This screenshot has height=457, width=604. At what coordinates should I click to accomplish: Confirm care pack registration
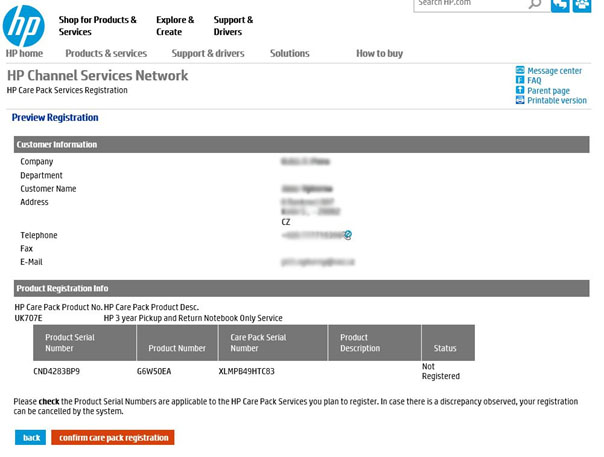tap(113, 437)
